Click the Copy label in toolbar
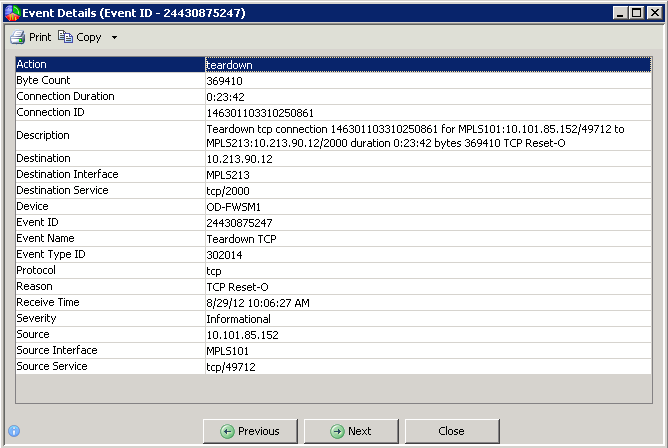Screen dimensions: 668x448 coord(89,37)
